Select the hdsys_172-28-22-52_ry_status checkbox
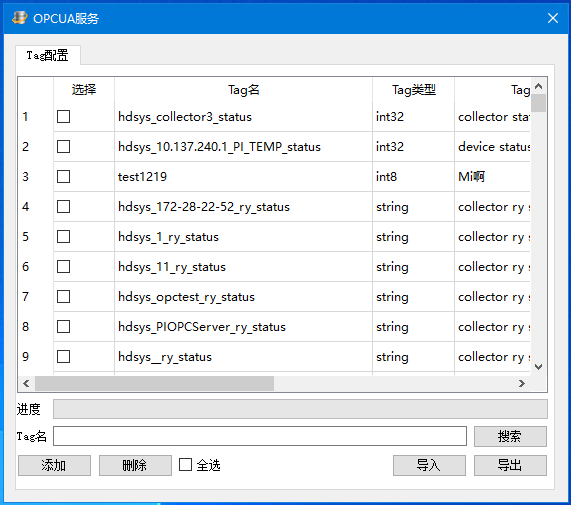Image resolution: width=571 pixels, height=505 pixels. 63,207
